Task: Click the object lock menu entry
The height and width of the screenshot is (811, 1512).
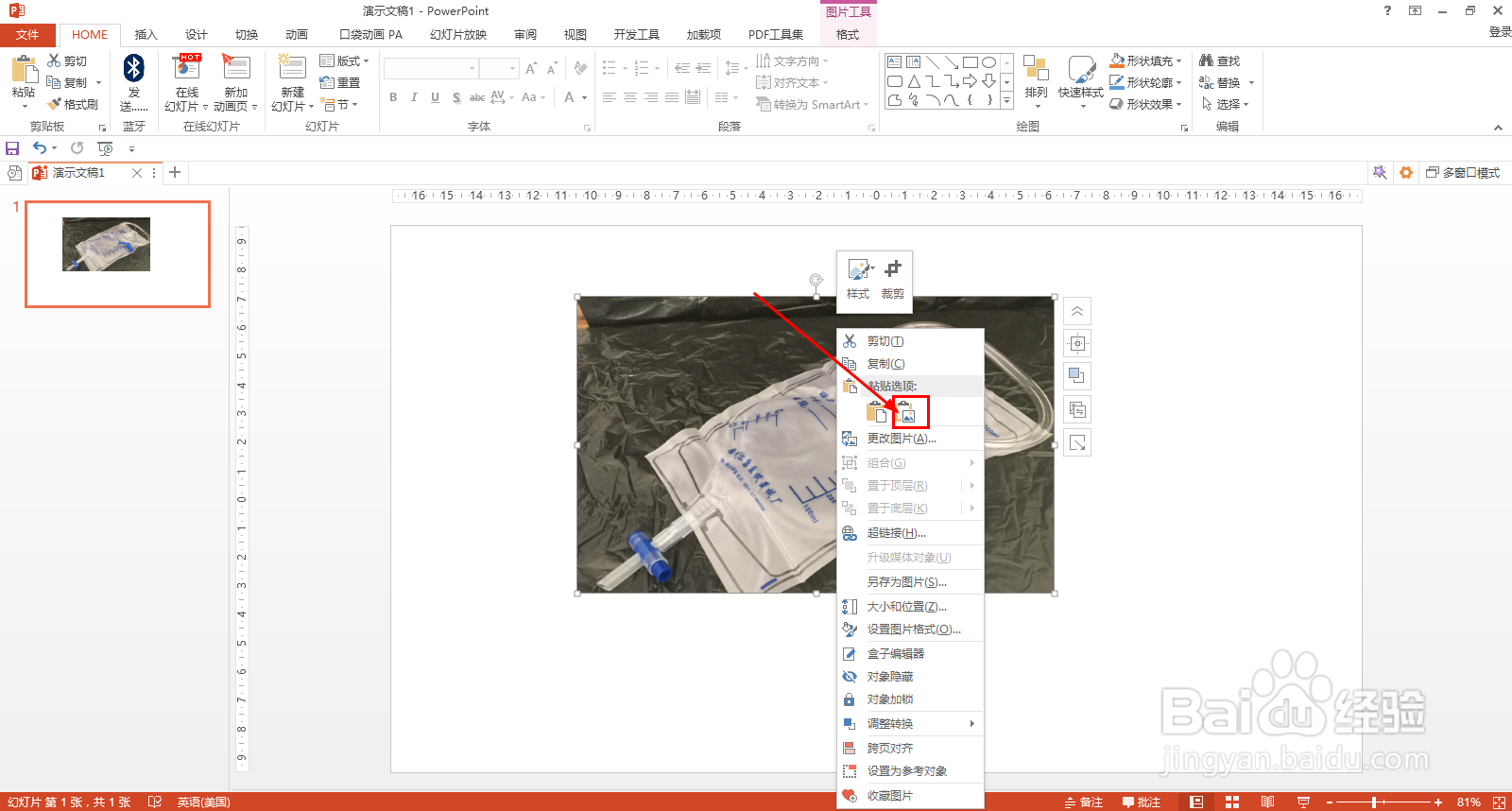Action: (x=910, y=699)
